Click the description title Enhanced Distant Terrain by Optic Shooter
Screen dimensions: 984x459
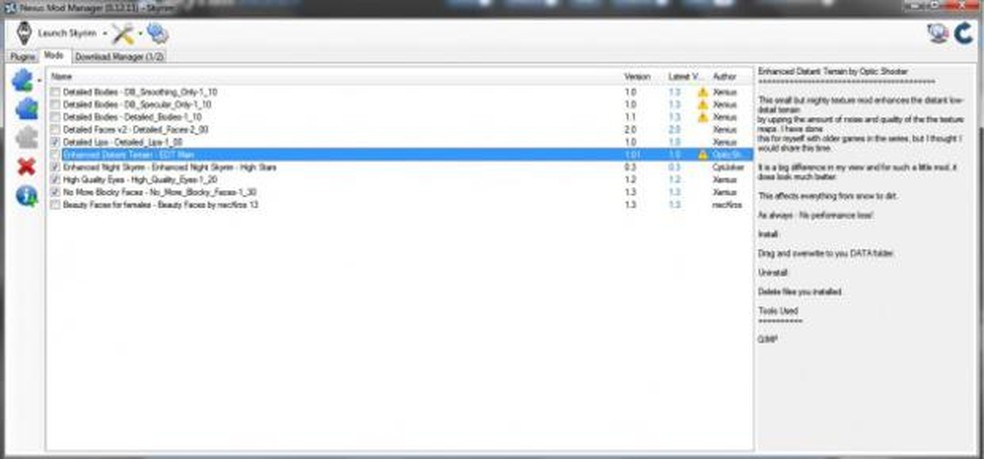click(833, 72)
